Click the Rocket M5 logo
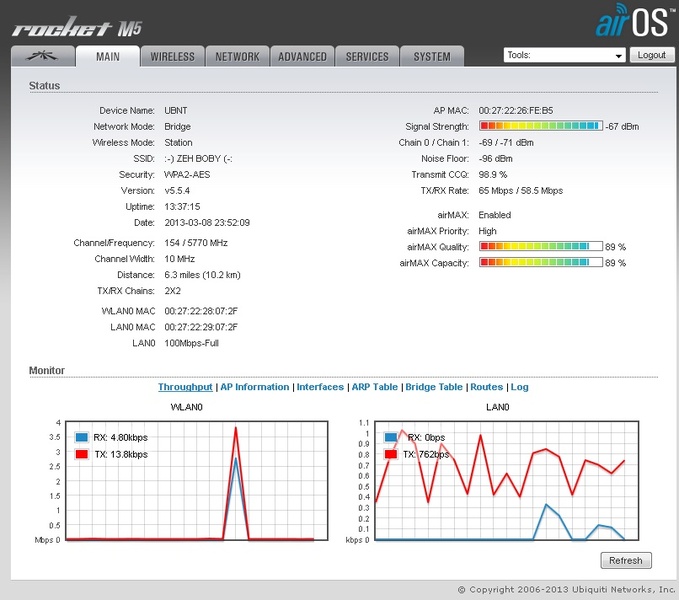The image size is (679, 600). [77, 27]
